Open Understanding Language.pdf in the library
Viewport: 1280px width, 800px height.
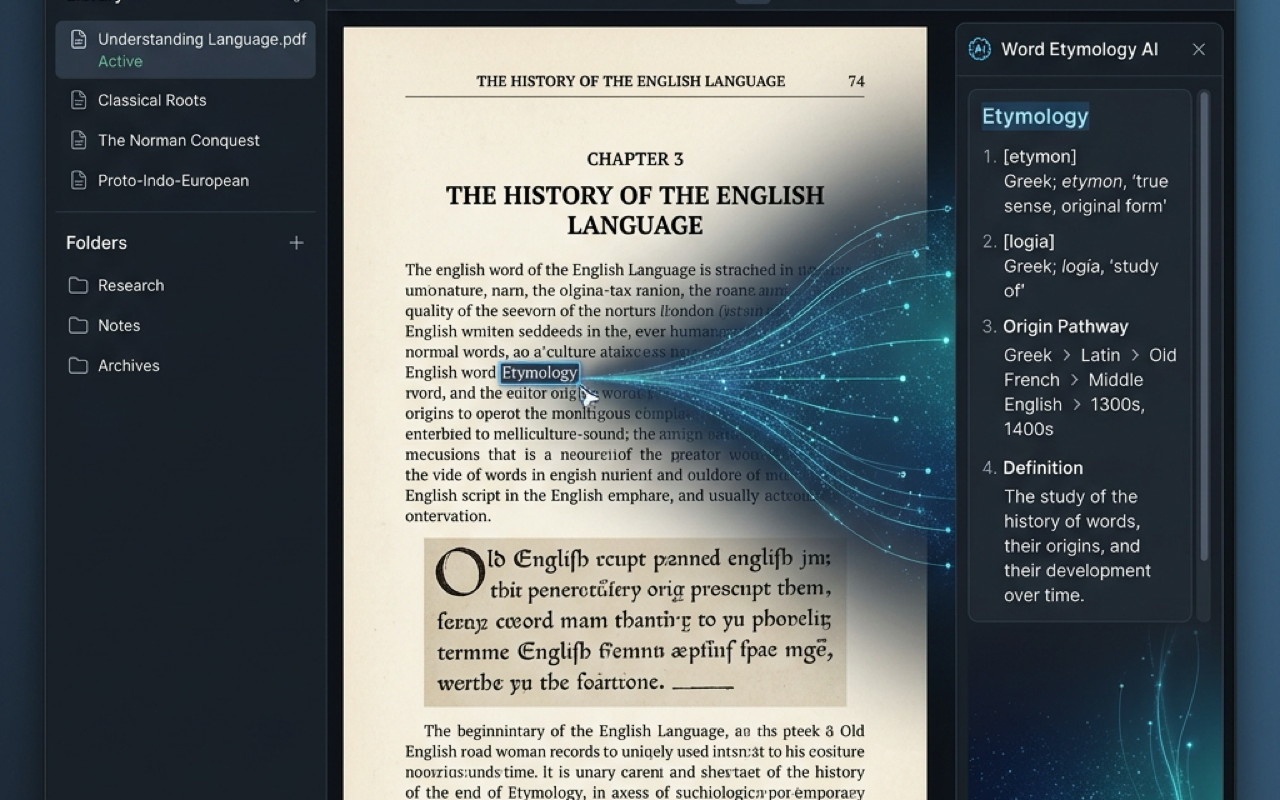pyautogui.click(x=185, y=49)
